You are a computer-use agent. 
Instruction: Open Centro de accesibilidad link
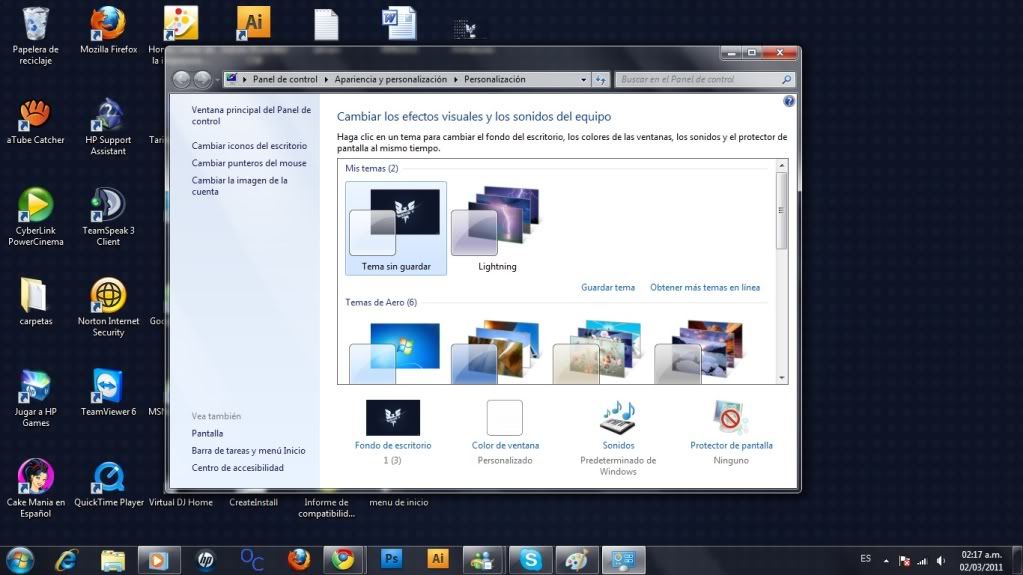tap(237, 468)
